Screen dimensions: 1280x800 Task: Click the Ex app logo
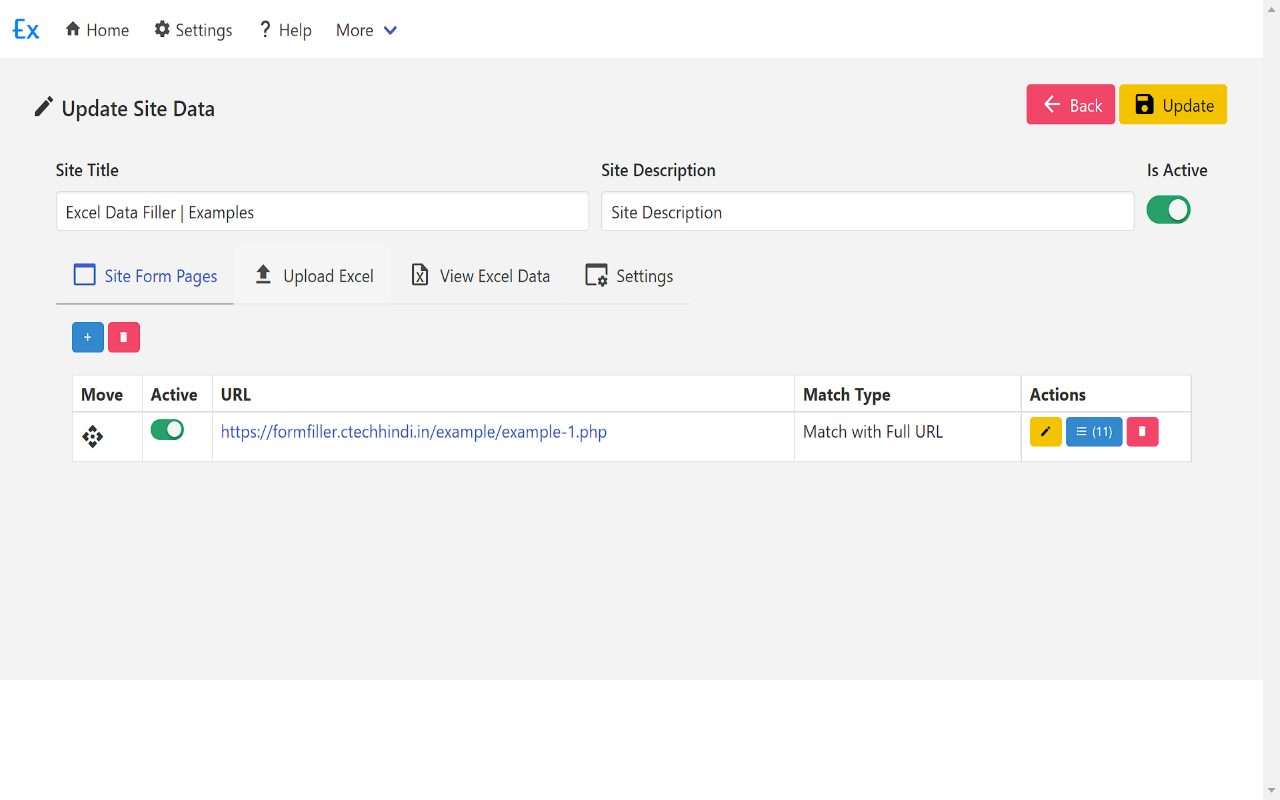pyautogui.click(x=26, y=30)
